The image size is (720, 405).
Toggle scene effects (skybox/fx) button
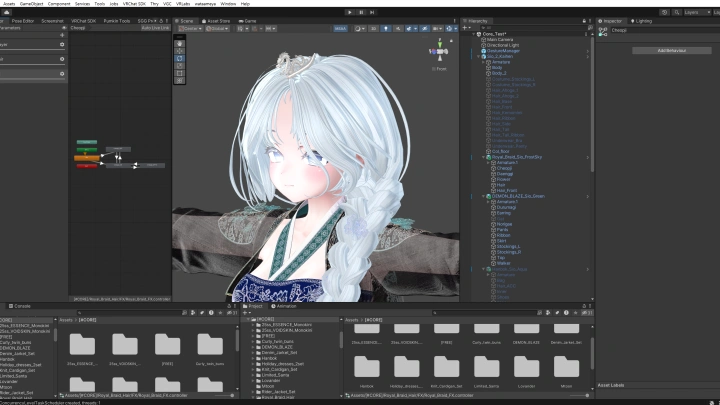pyautogui.click(x=411, y=28)
